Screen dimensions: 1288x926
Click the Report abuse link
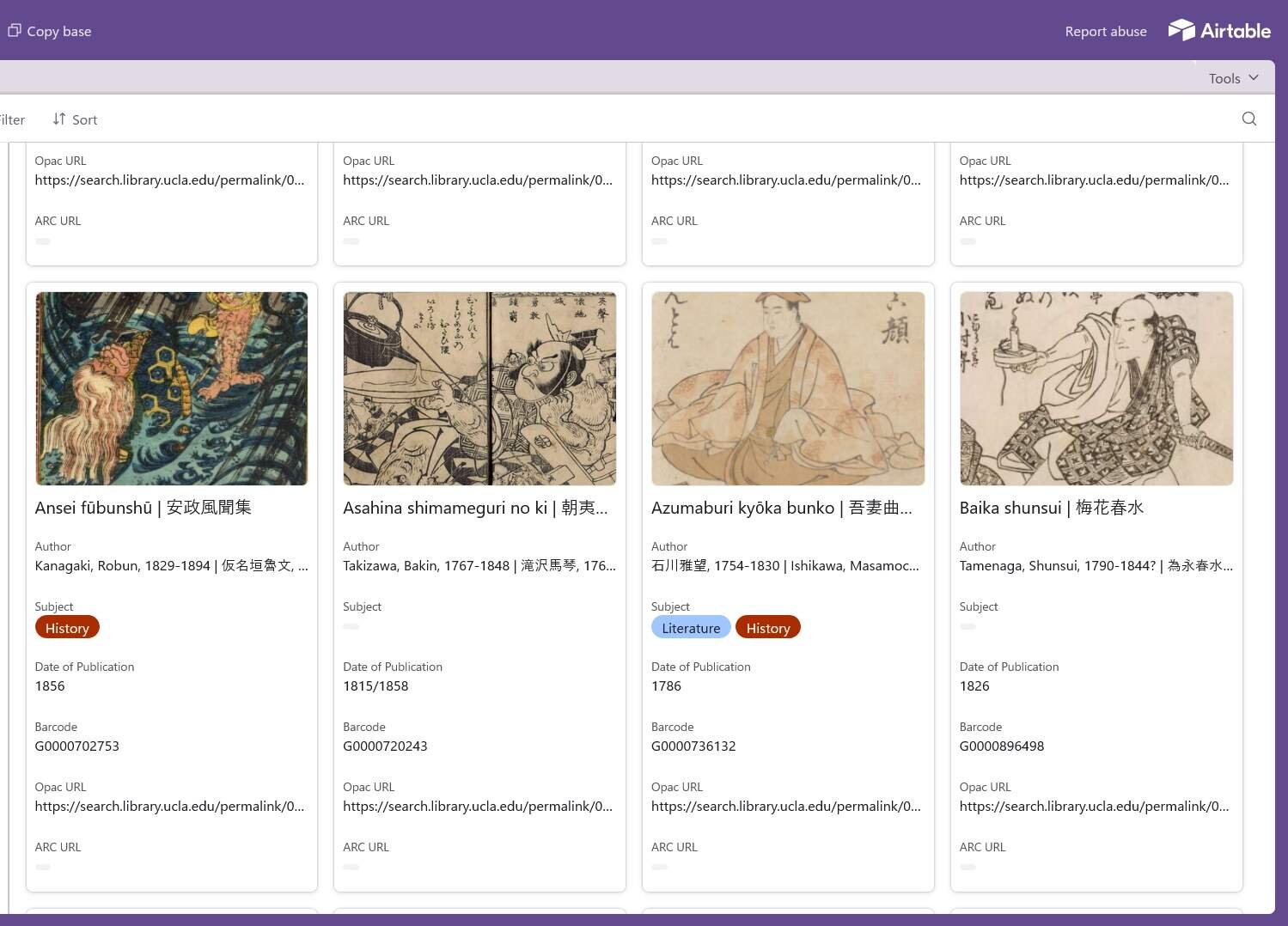pos(1105,31)
